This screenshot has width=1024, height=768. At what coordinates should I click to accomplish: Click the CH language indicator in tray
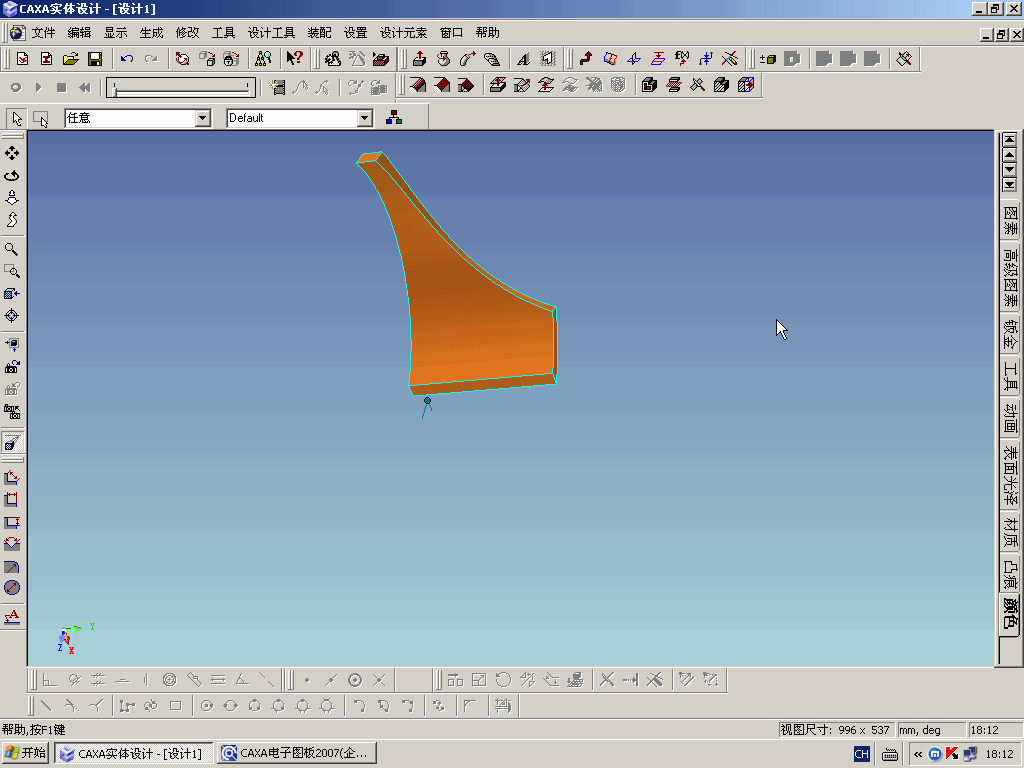(x=861, y=754)
